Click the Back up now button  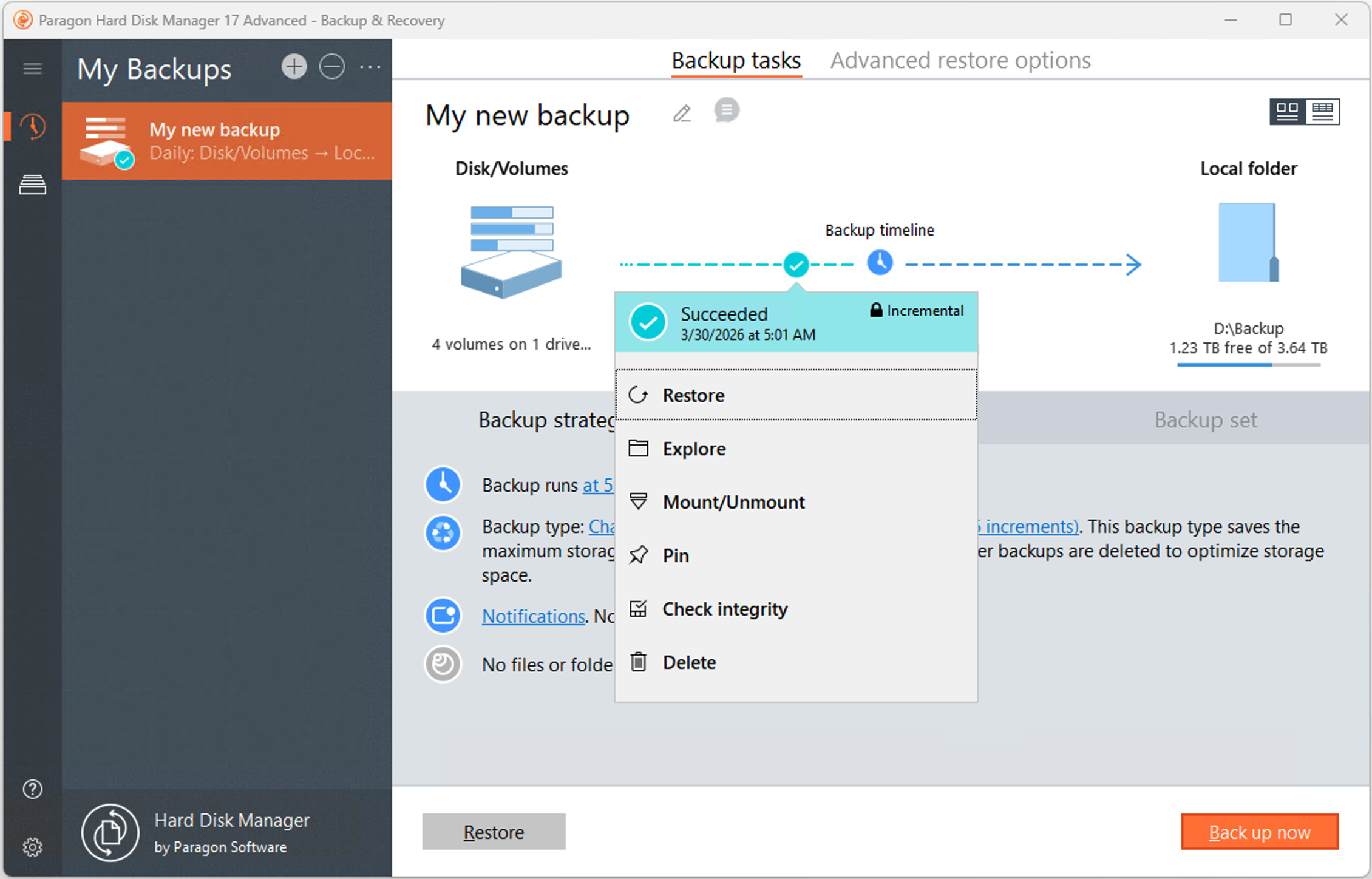(x=1259, y=832)
